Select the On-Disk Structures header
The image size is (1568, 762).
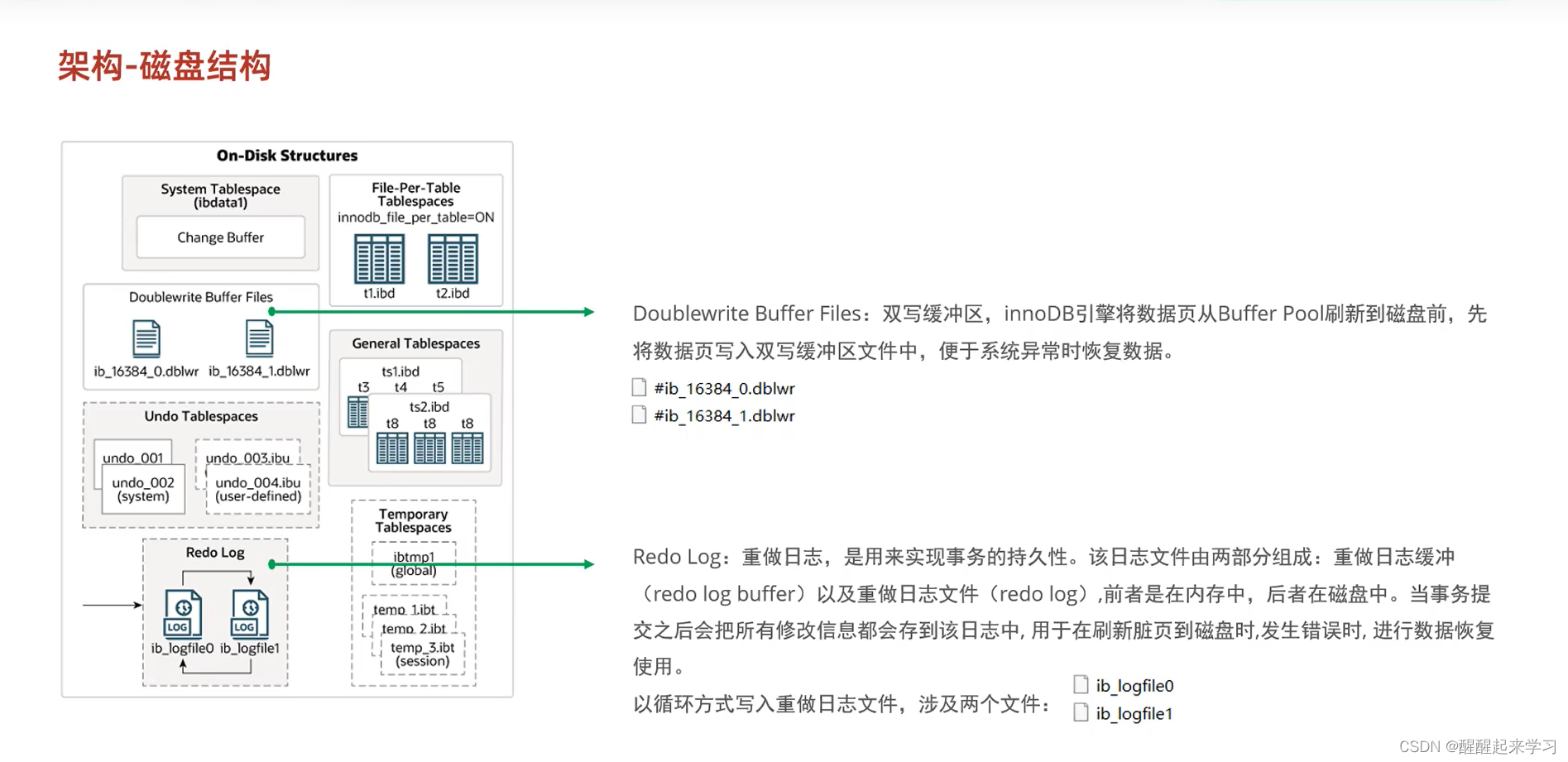286,155
